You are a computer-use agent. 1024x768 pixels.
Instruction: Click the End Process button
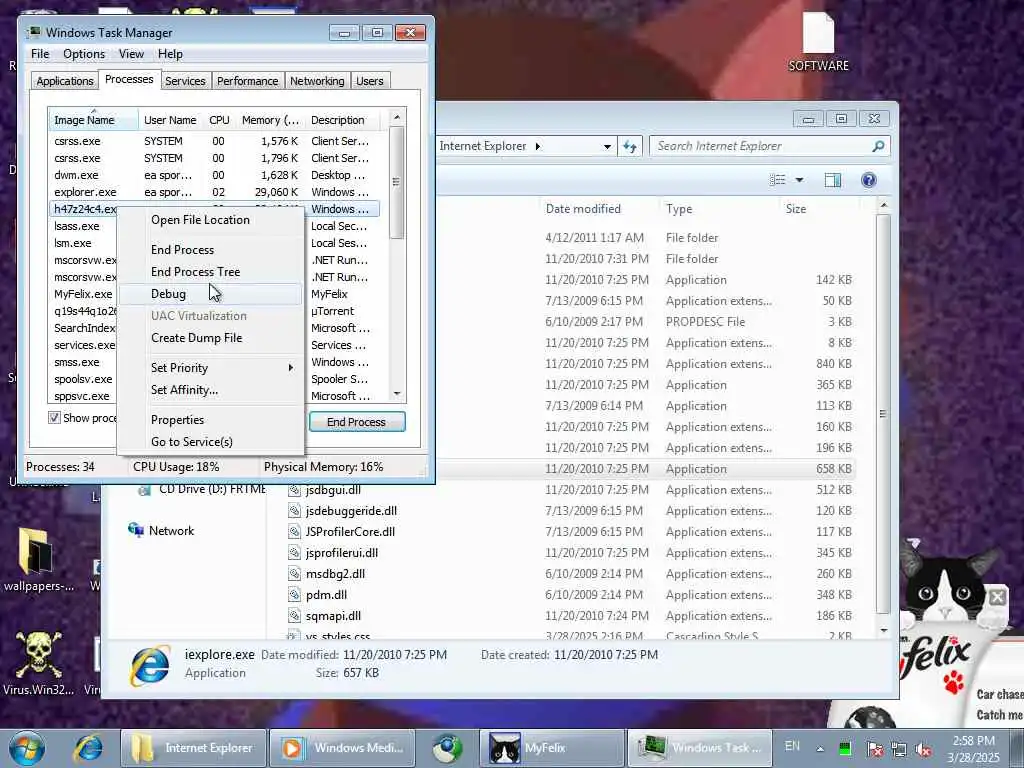coord(357,422)
